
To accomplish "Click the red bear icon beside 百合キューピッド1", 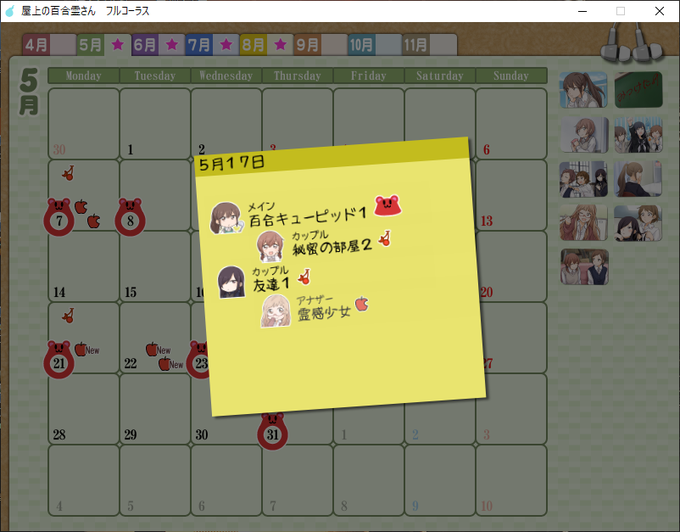I will pos(388,206).
